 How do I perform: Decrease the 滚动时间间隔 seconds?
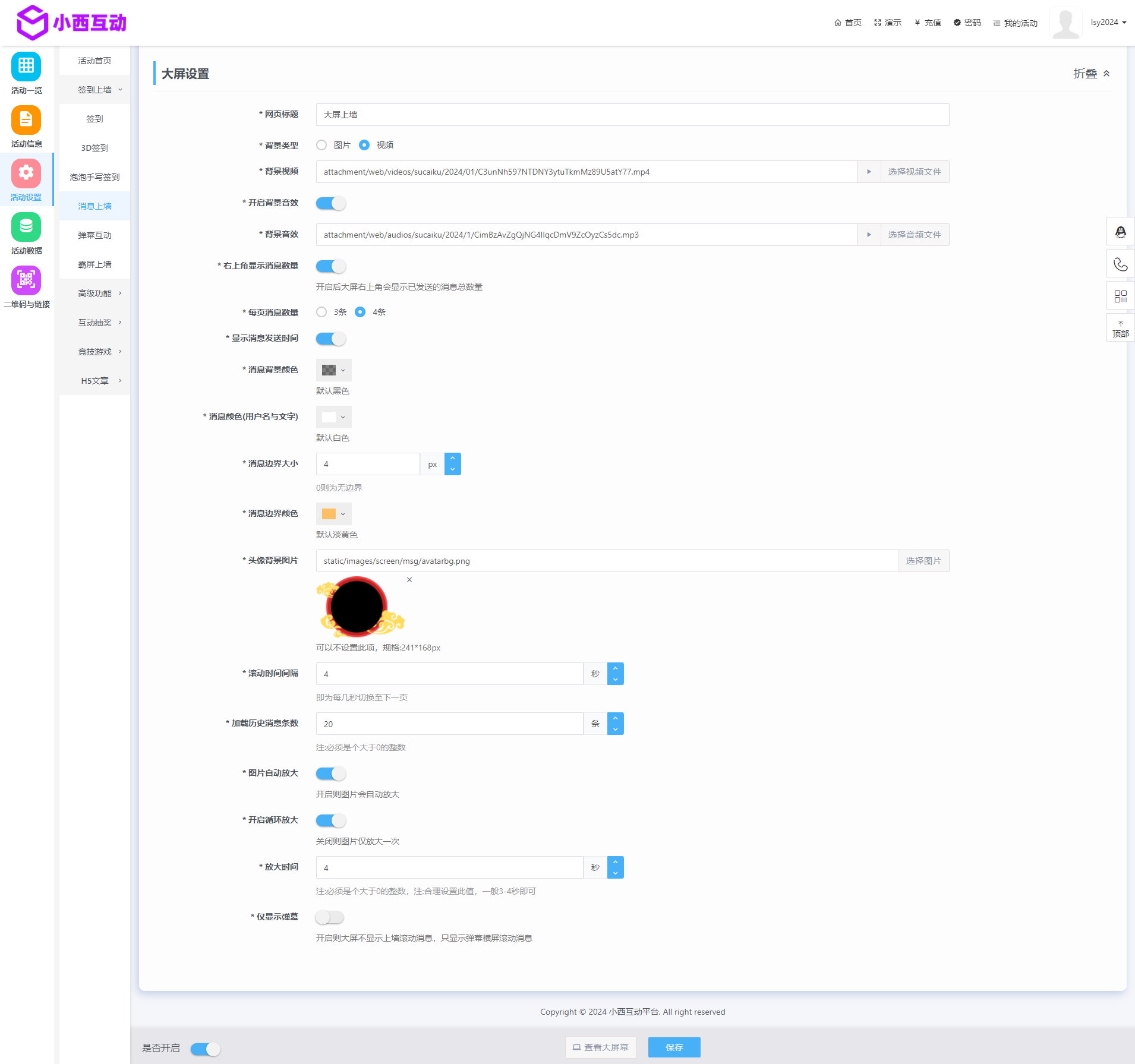pos(616,679)
